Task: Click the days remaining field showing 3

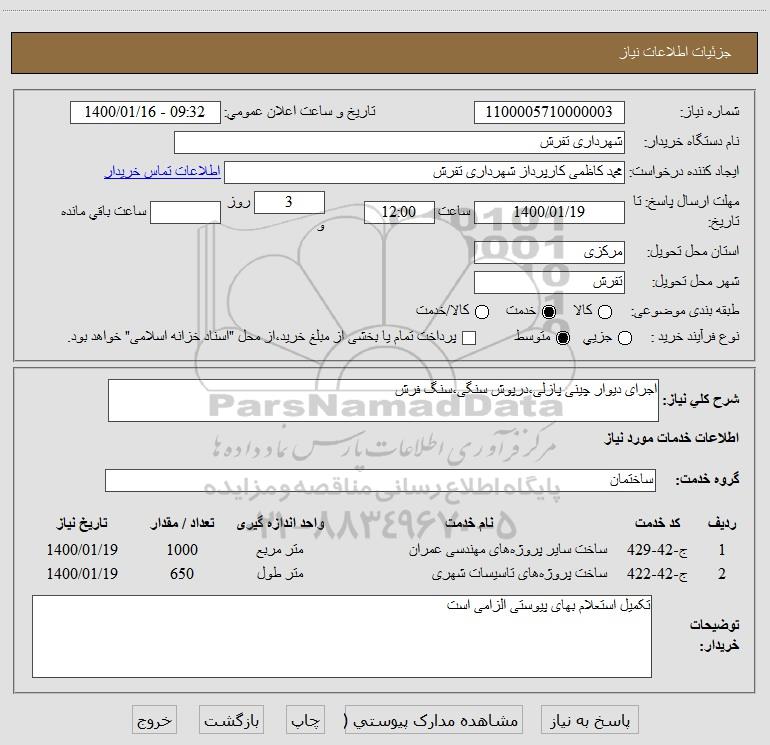Action: (289, 202)
